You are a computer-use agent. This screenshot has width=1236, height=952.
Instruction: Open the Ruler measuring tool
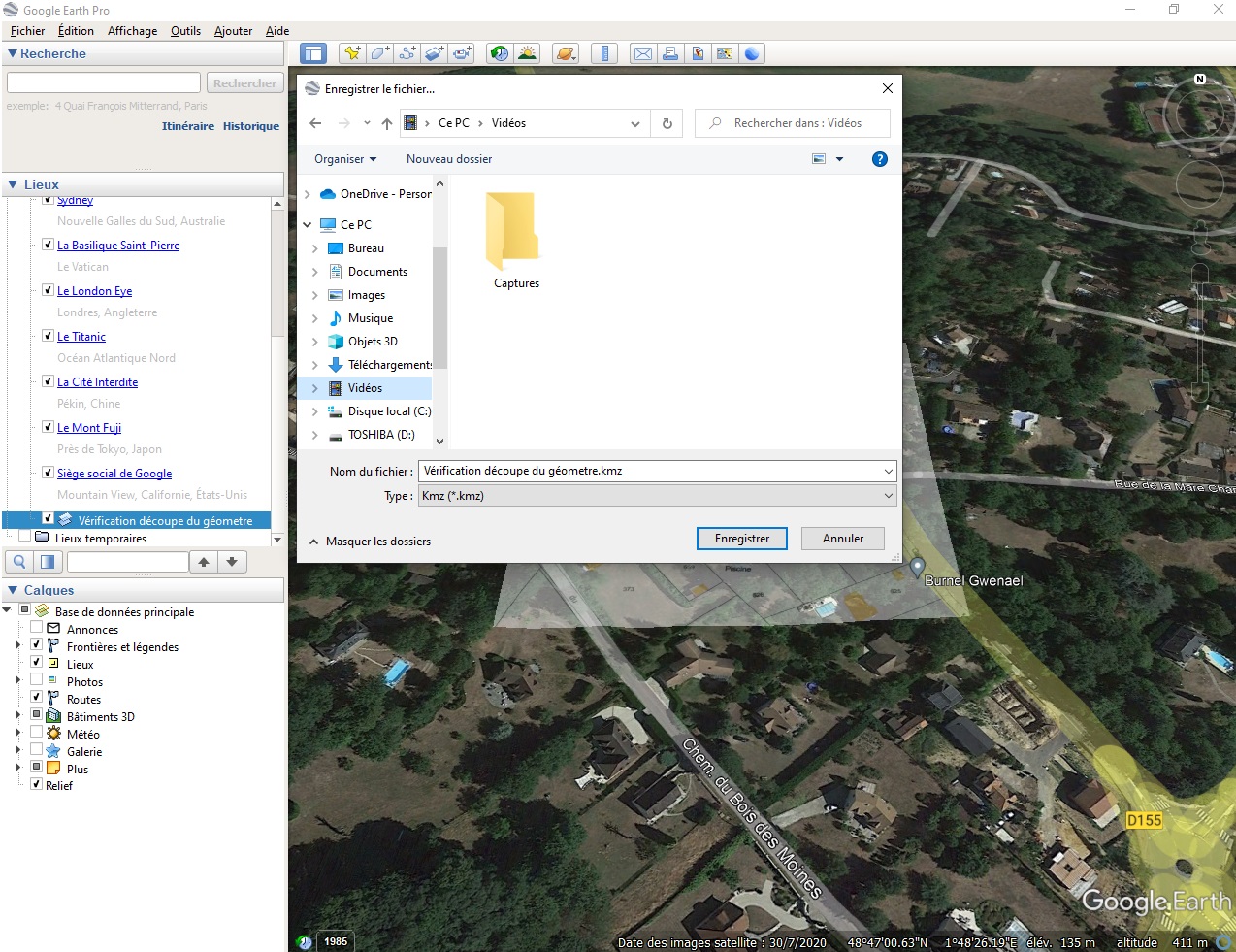tap(603, 53)
